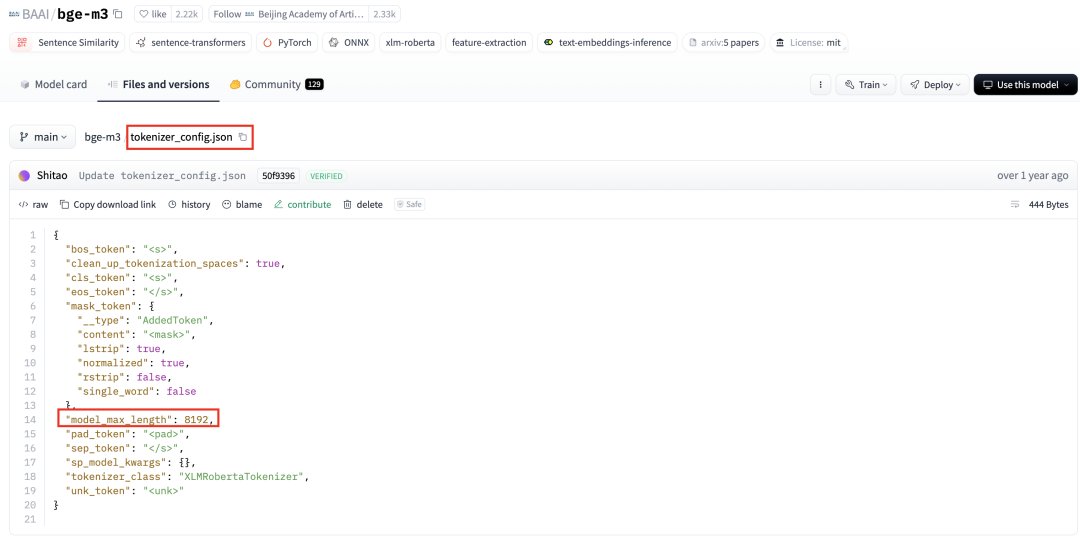Open the Update tokenizer_config.json commit message

coord(162,176)
